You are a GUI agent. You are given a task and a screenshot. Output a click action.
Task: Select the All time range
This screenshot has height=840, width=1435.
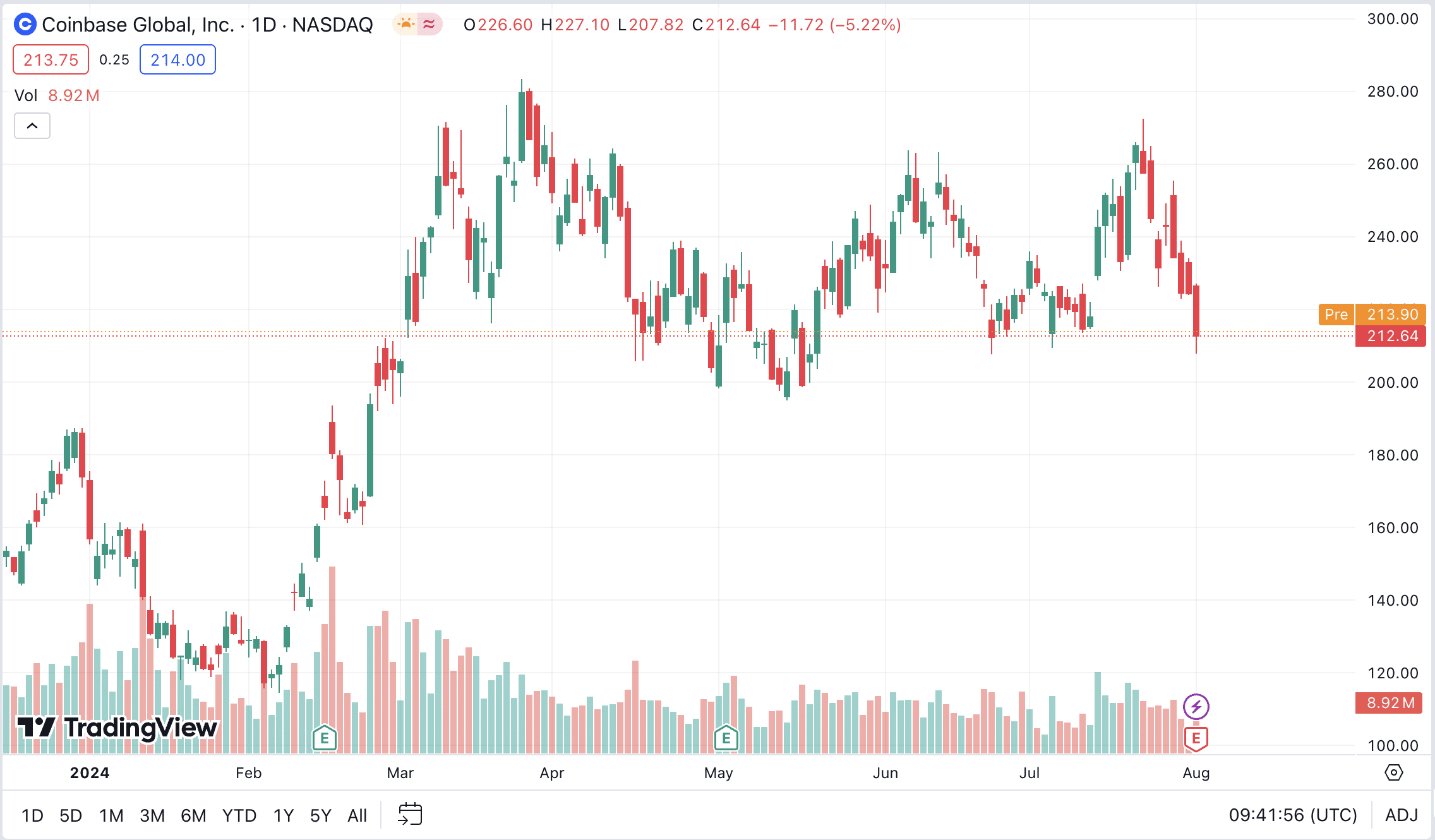click(x=357, y=815)
